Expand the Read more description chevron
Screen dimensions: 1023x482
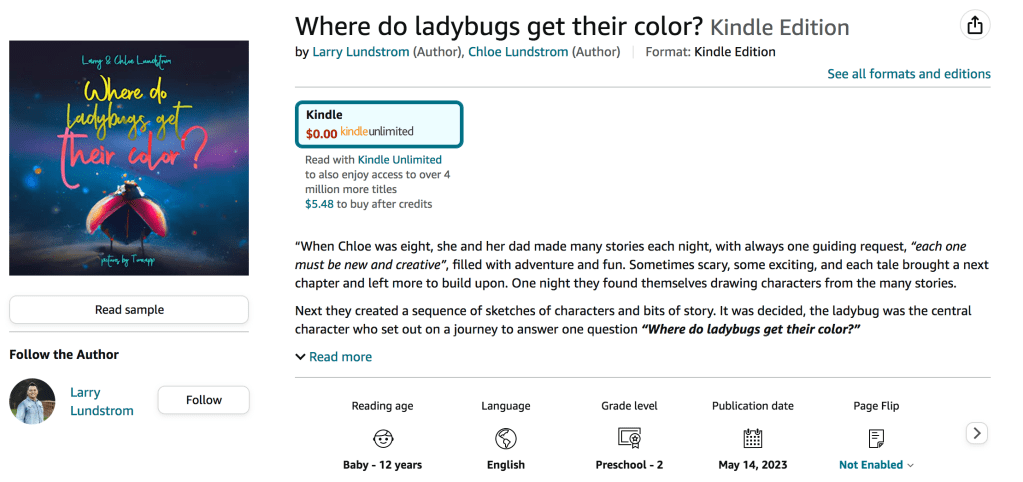(301, 357)
